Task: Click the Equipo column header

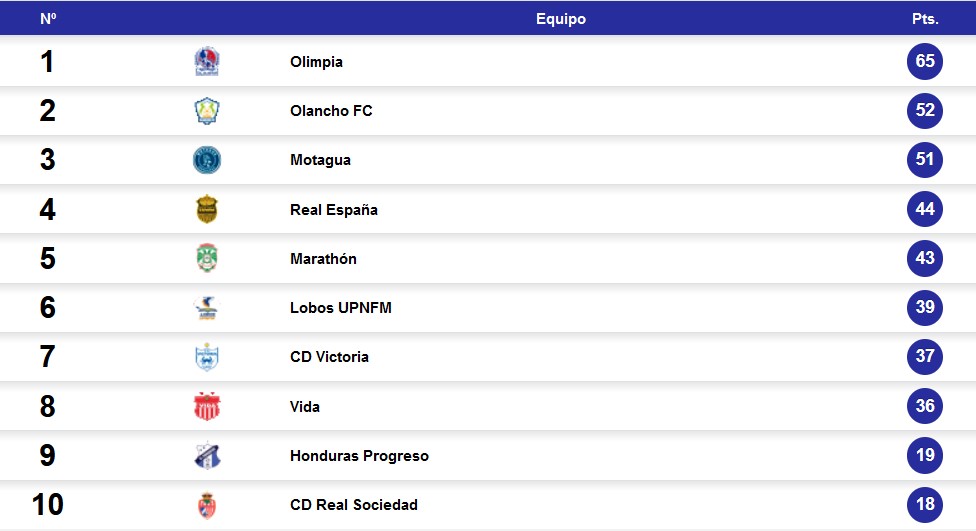Action: tap(561, 19)
